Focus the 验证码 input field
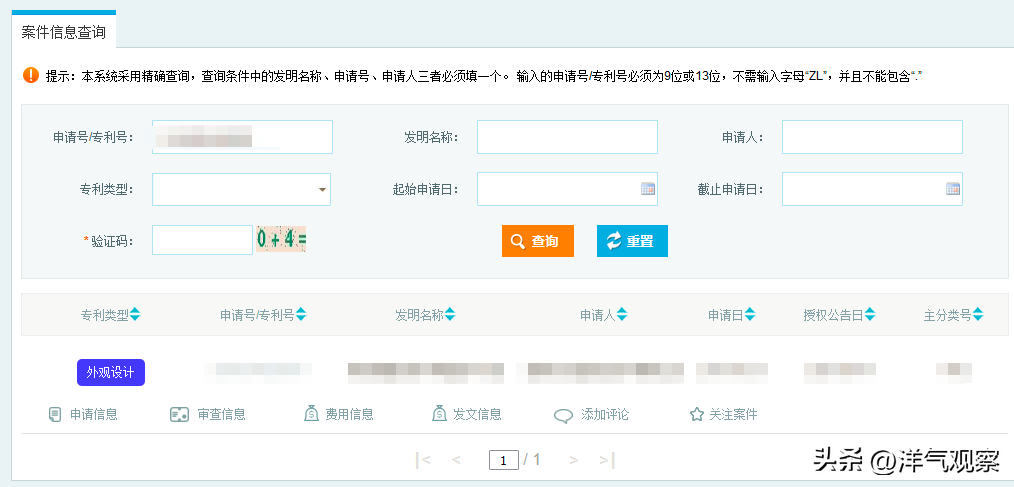 (202, 240)
